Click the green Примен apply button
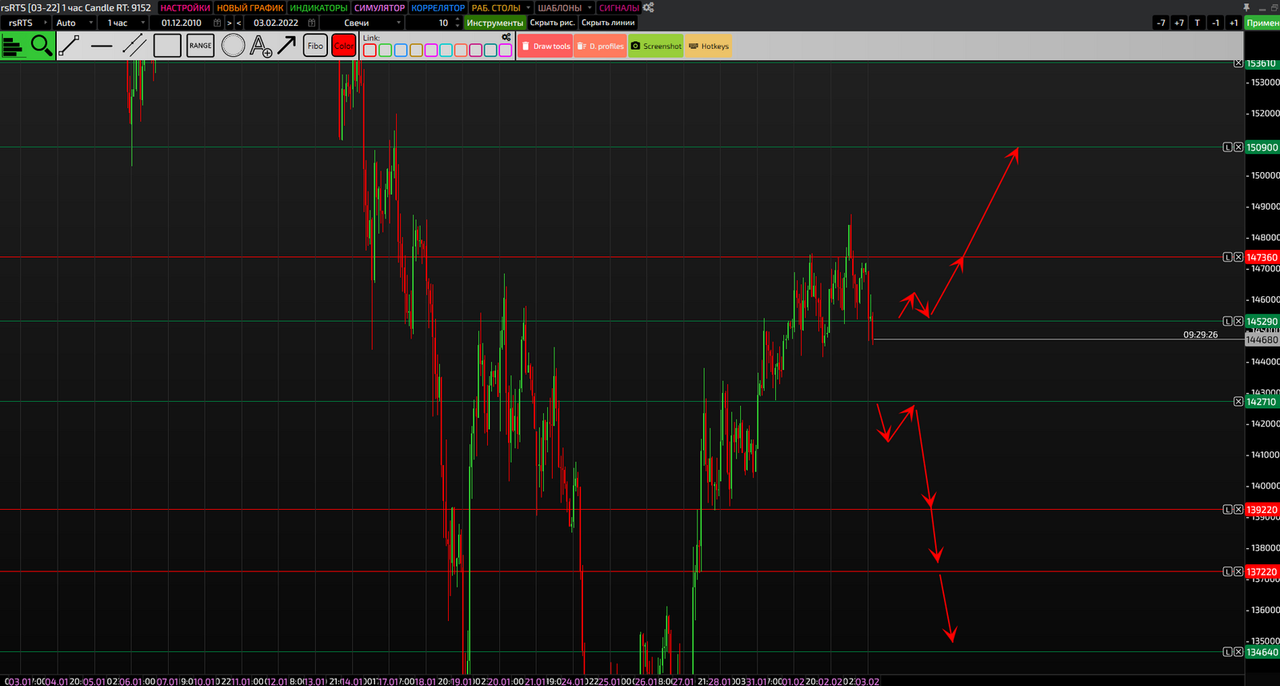Image resolution: width=1280 pixels, height=686 pixels. click(1262, 22)
